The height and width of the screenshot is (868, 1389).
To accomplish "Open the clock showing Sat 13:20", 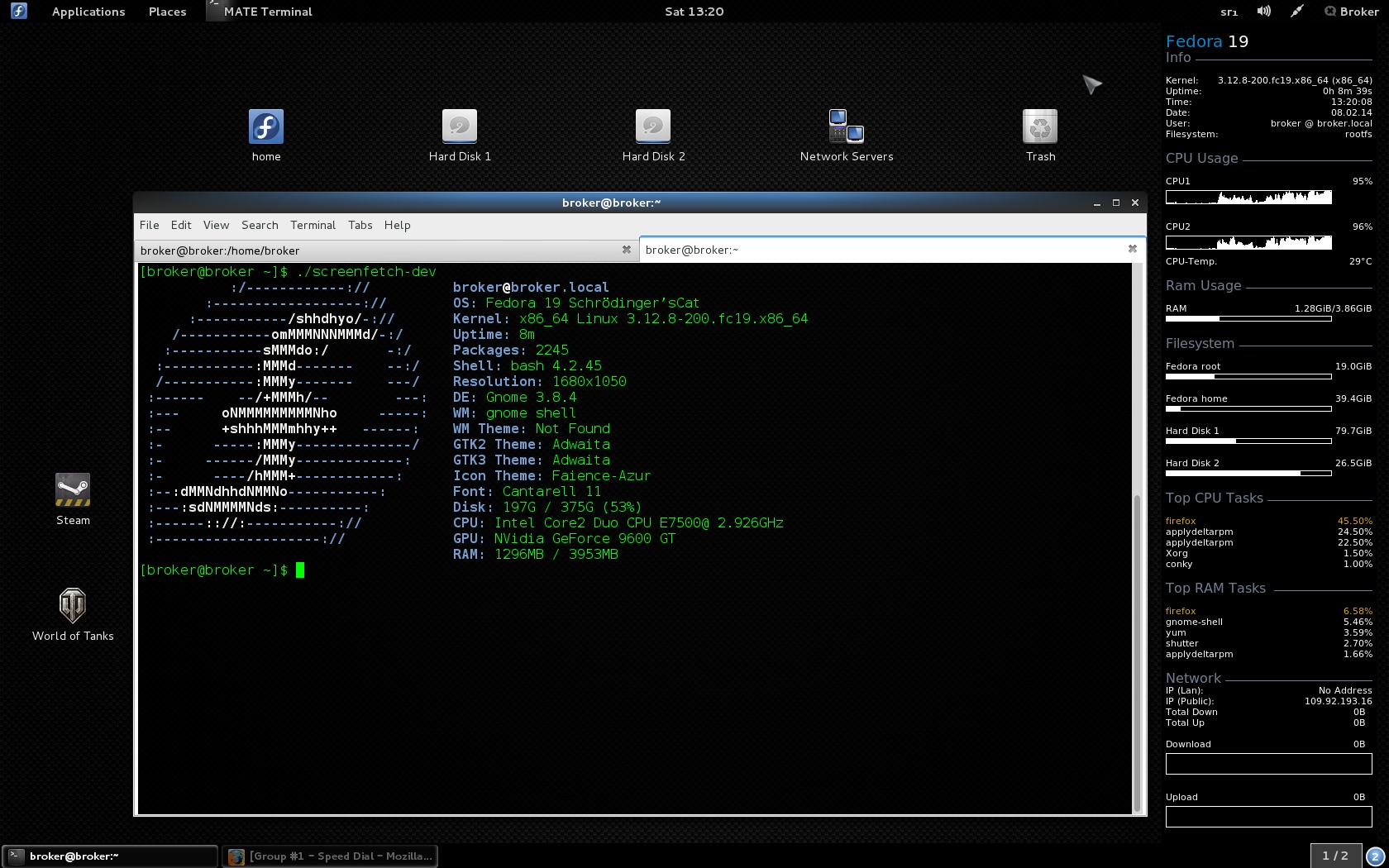I will click(694, 12).
